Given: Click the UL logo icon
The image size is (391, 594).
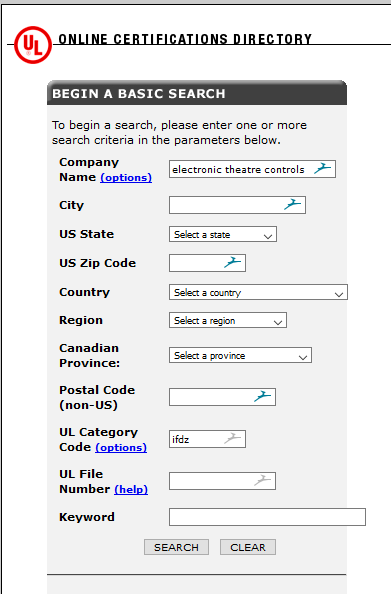Looking at the screenshot, I should point(33,45).
